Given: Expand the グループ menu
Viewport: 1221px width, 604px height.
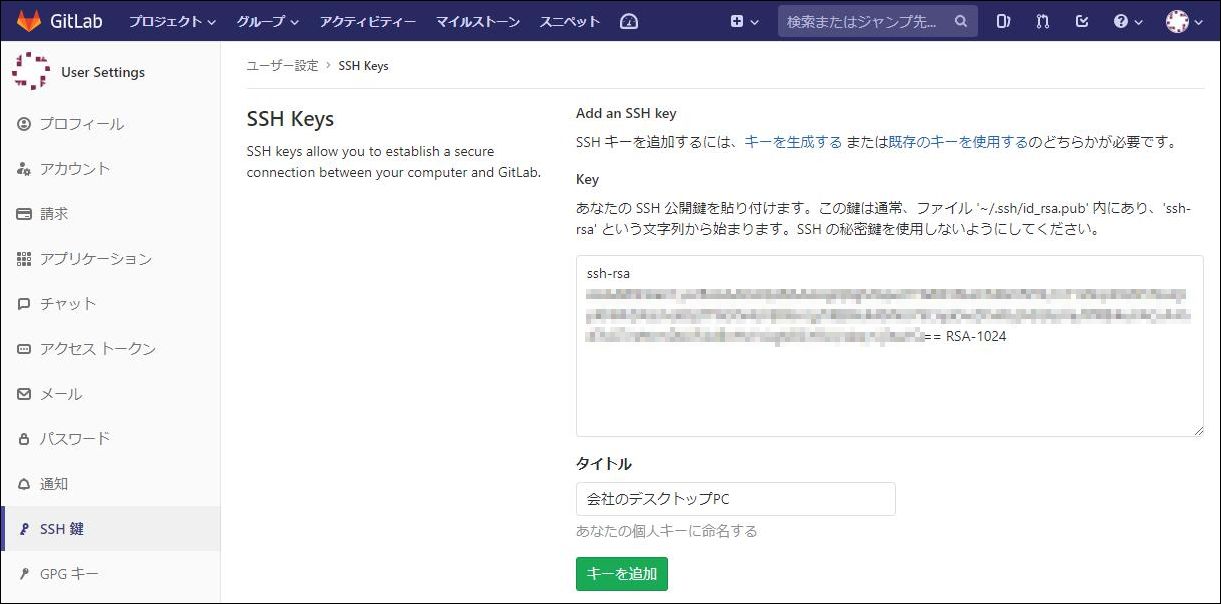Looking at the screenshot, I should (267, 21).
